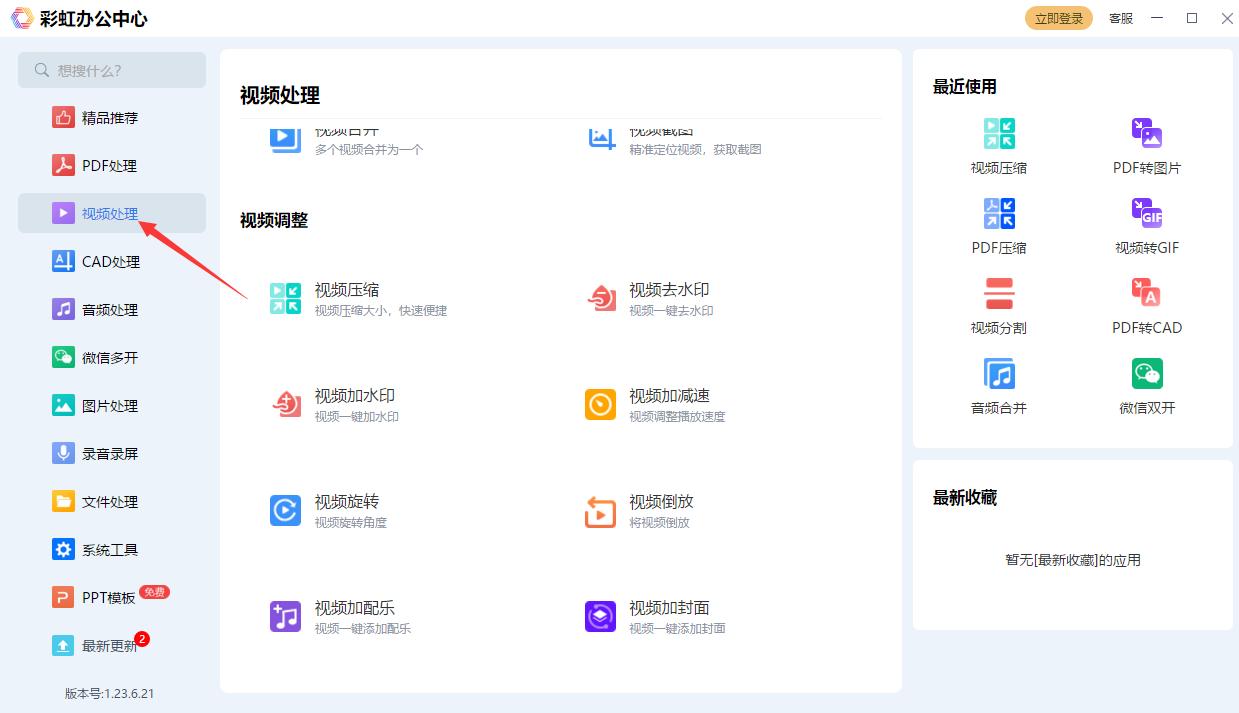
Task: Open the 视频旋转 tool
Action: click(x=346, y=503)
